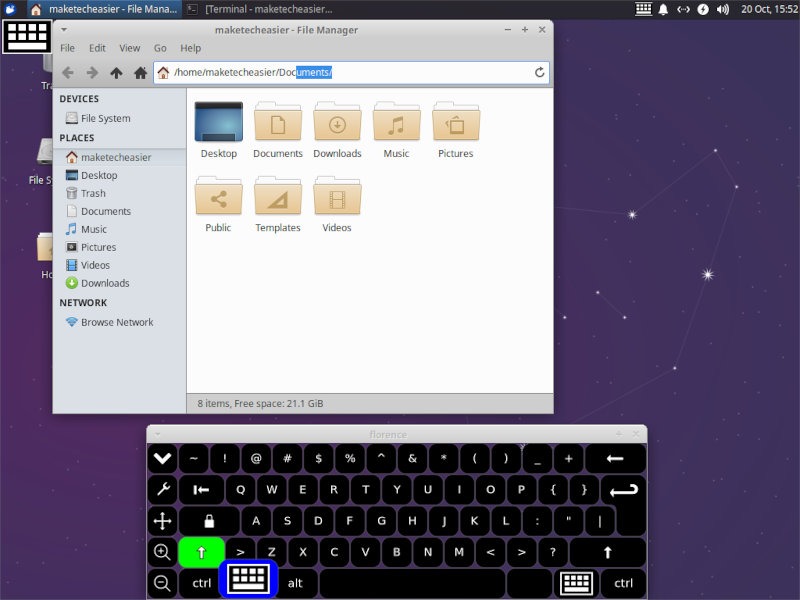Click the black keyboard icon on the desktop
This screenshot has width=800, height=600.
[27, 35]
